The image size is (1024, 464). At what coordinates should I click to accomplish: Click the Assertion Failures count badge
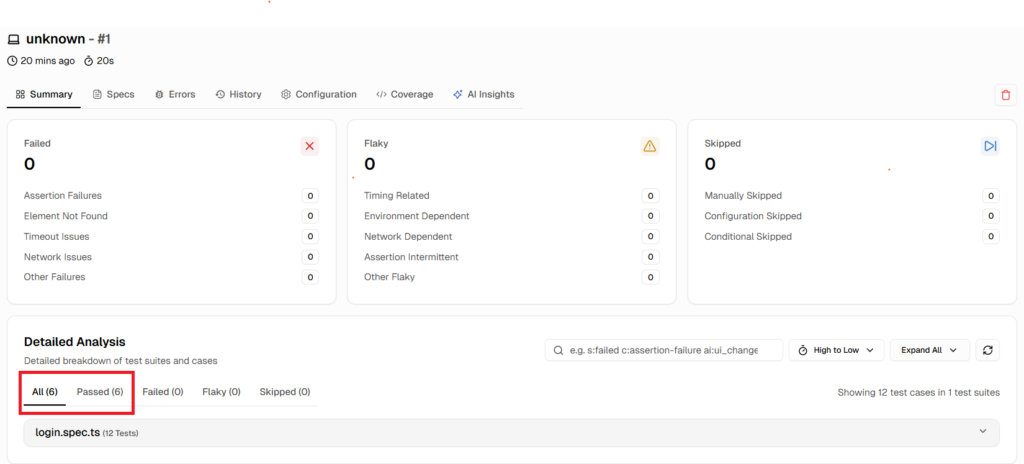(x=310, y=196)
